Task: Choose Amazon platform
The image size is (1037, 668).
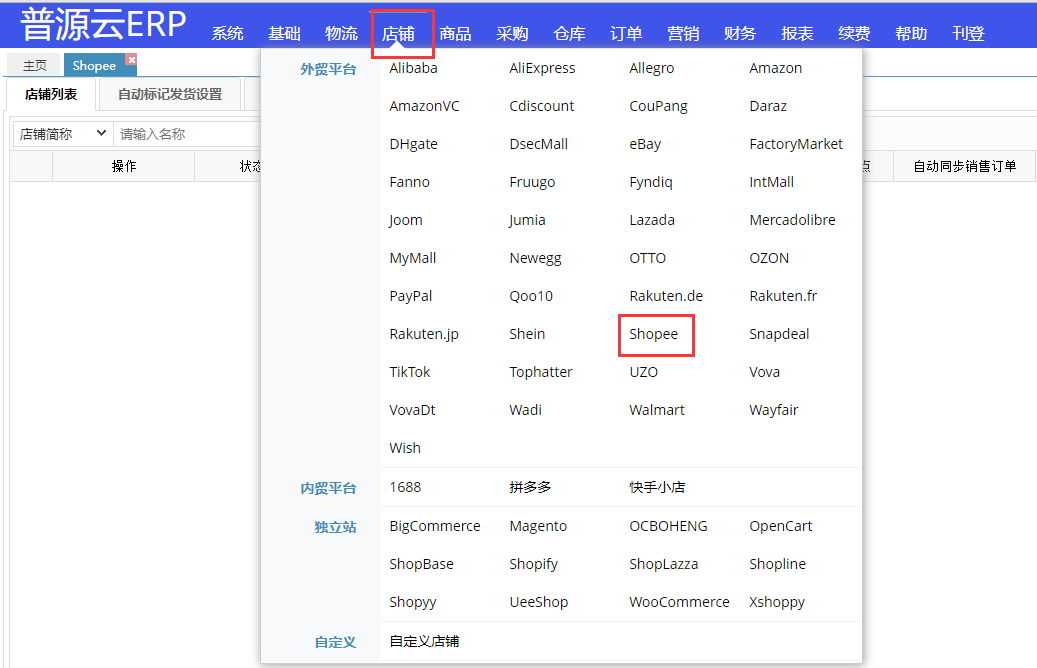Action: (775, 68)
